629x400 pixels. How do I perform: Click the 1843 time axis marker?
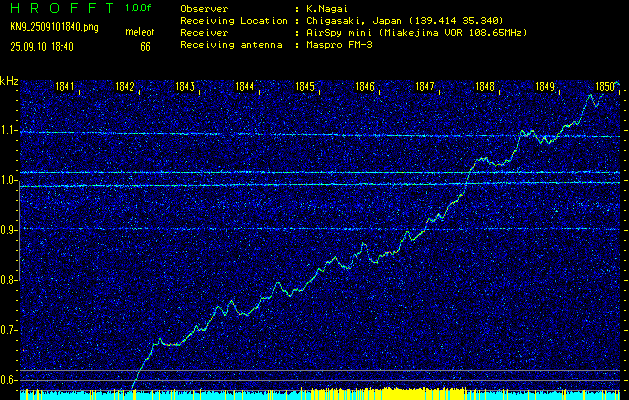tap(185, 86)
